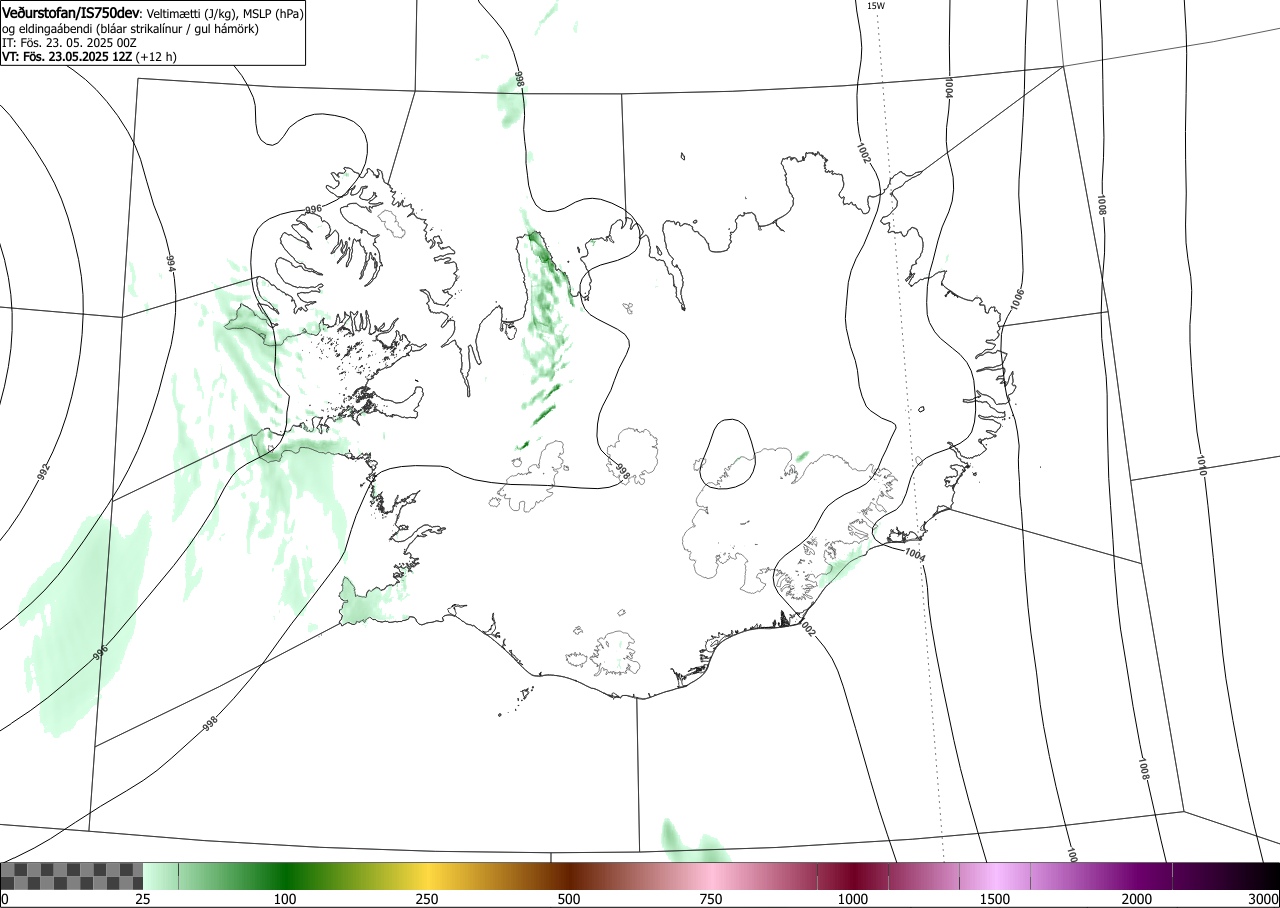The height and width of the screenshot is (908, 1280).
Task: Click the 1010 isobar label
Action: (1201, 465)
